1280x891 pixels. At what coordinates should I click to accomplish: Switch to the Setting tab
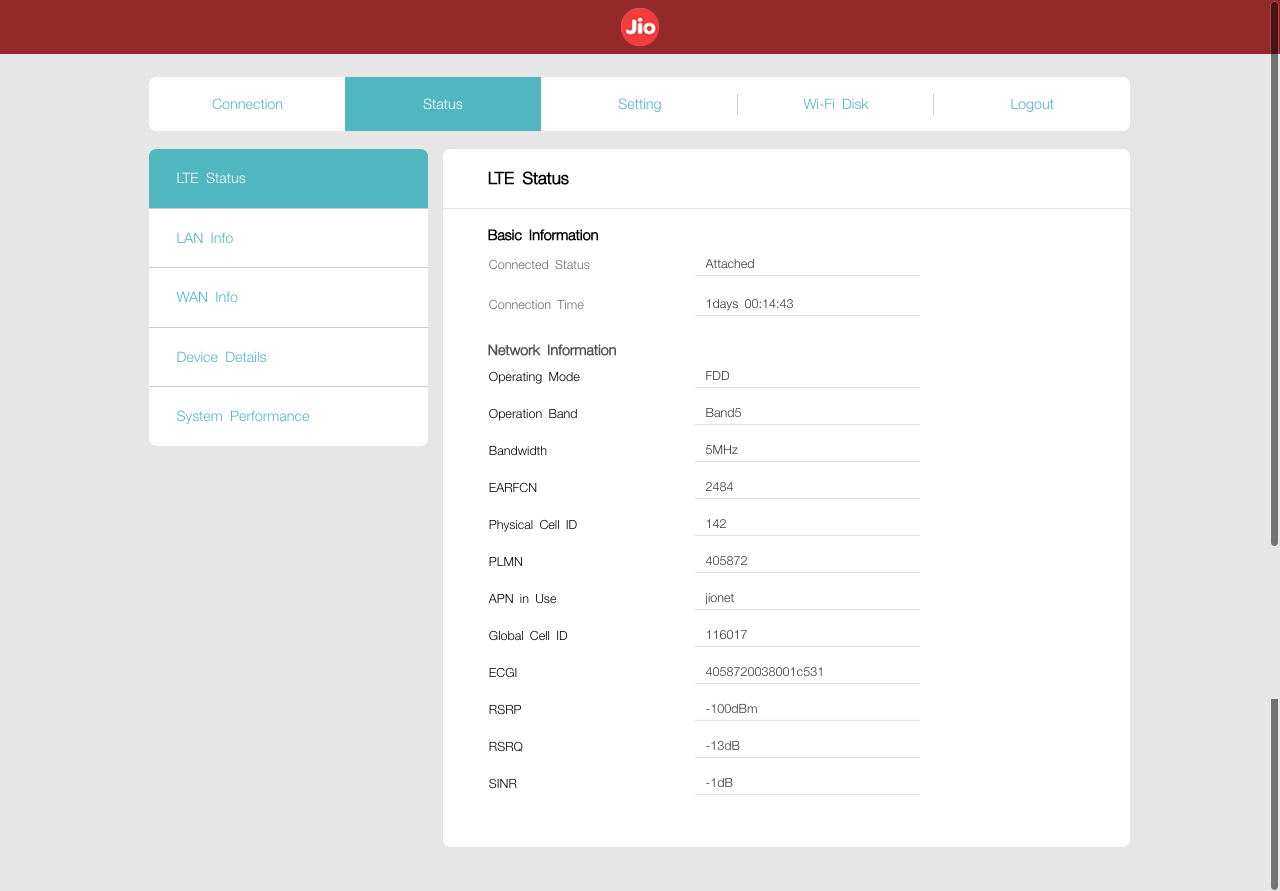(x=639, y=104)
